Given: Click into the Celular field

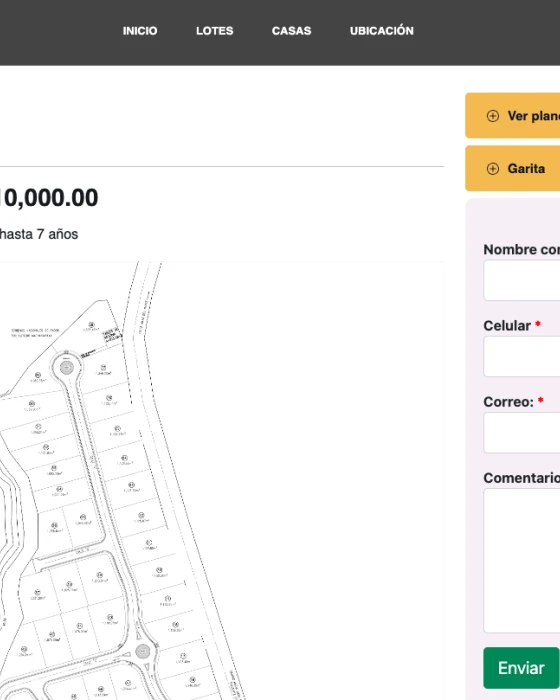Looking at the screenshot, I should click(522, 357).
